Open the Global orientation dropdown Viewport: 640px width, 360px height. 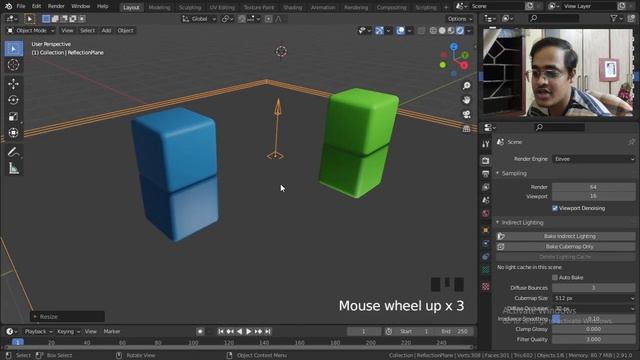(x=199, y=19)
